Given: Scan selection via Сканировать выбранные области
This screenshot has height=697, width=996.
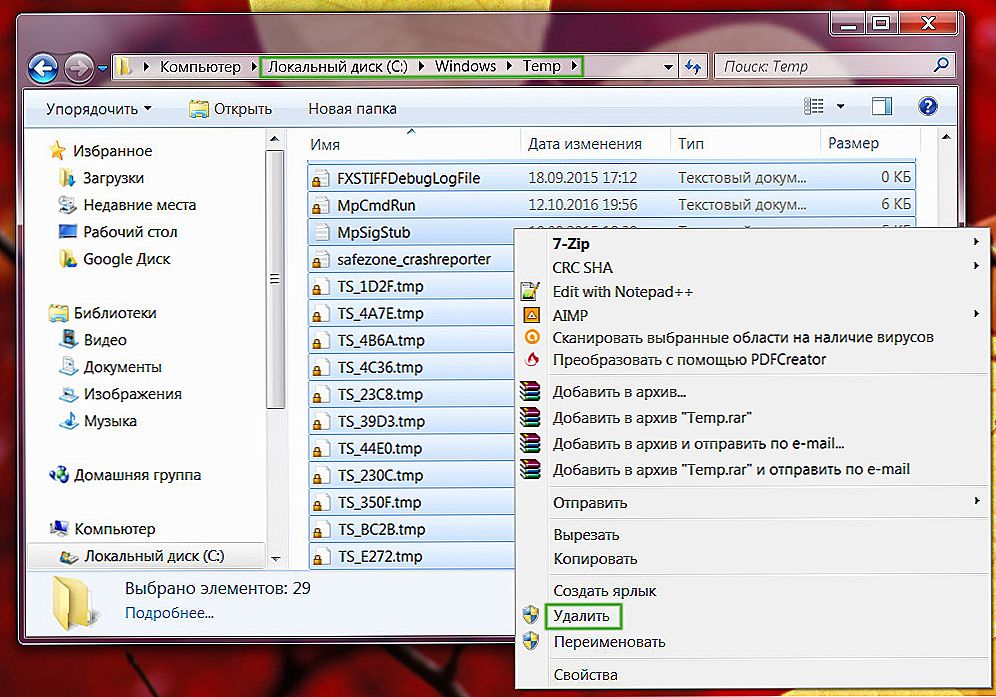Looking at the screenshot, I should click(753, 337).
